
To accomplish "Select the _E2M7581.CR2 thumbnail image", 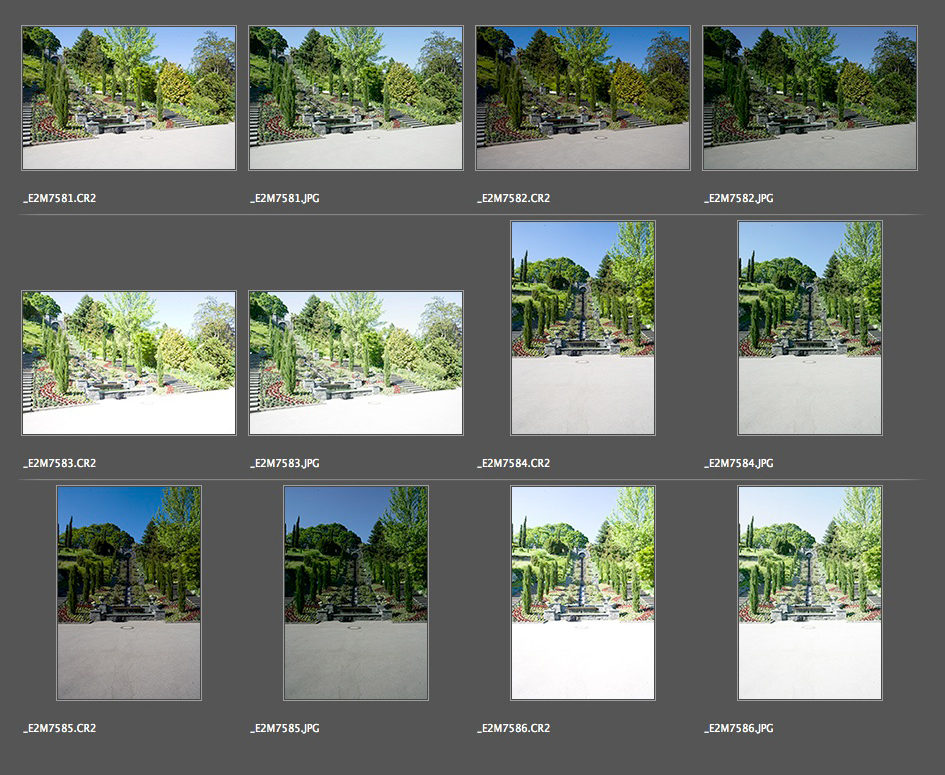I will [x=129, y=98].
